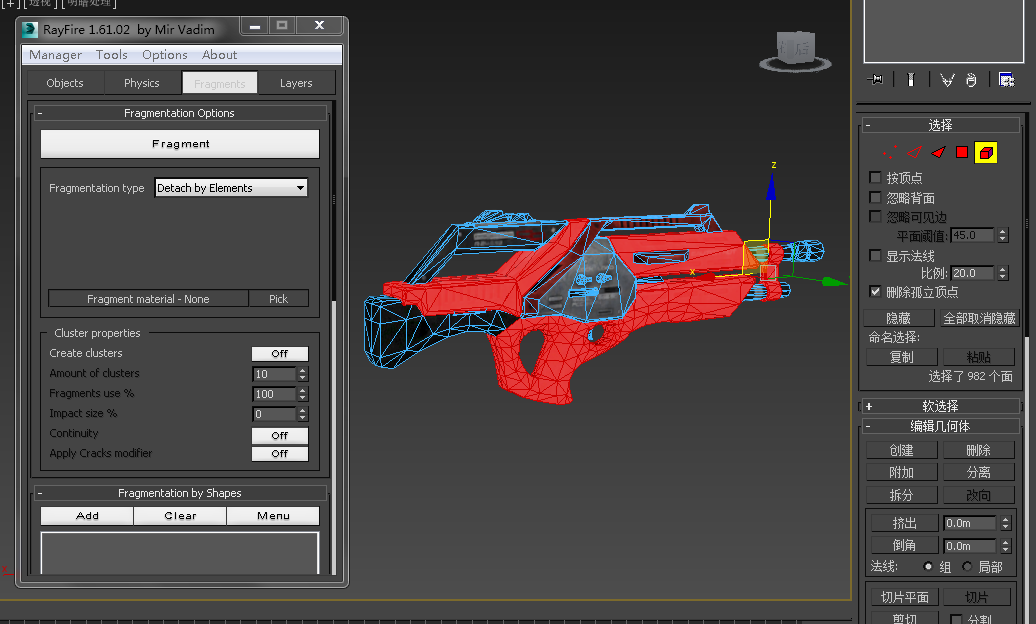Open Fragmentation type dropdown
Image resolution: width=1036 pixels, height=624 pixels.
coord(231,188)
